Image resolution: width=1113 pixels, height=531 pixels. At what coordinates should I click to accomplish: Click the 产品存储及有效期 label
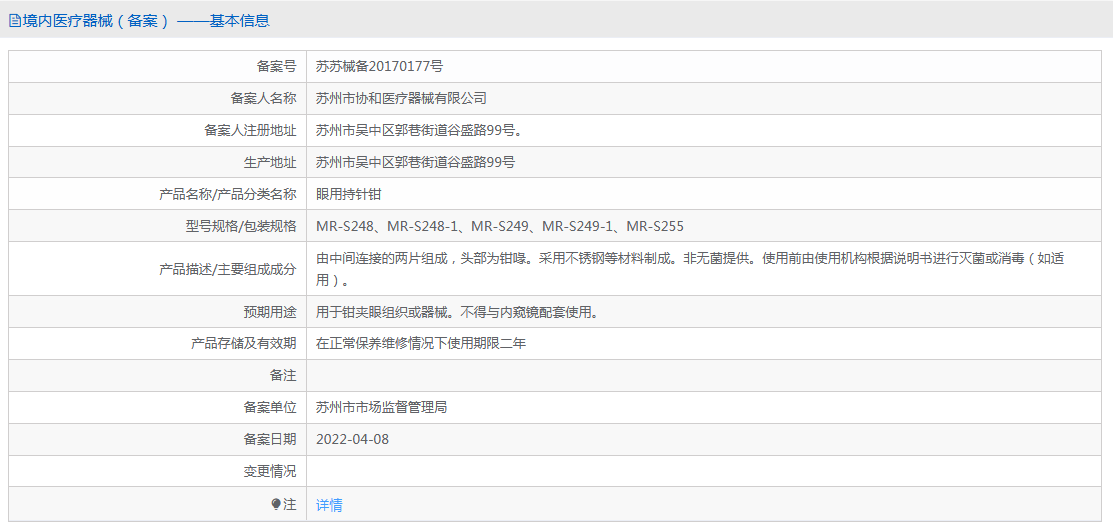coord(243,344)
